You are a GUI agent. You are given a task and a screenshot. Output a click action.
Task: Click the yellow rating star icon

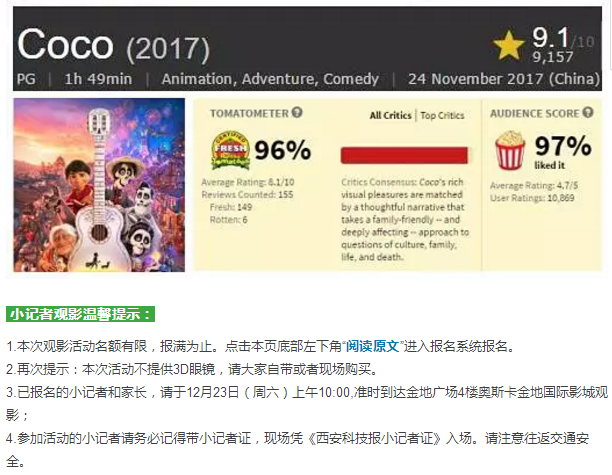coord(509,45)
